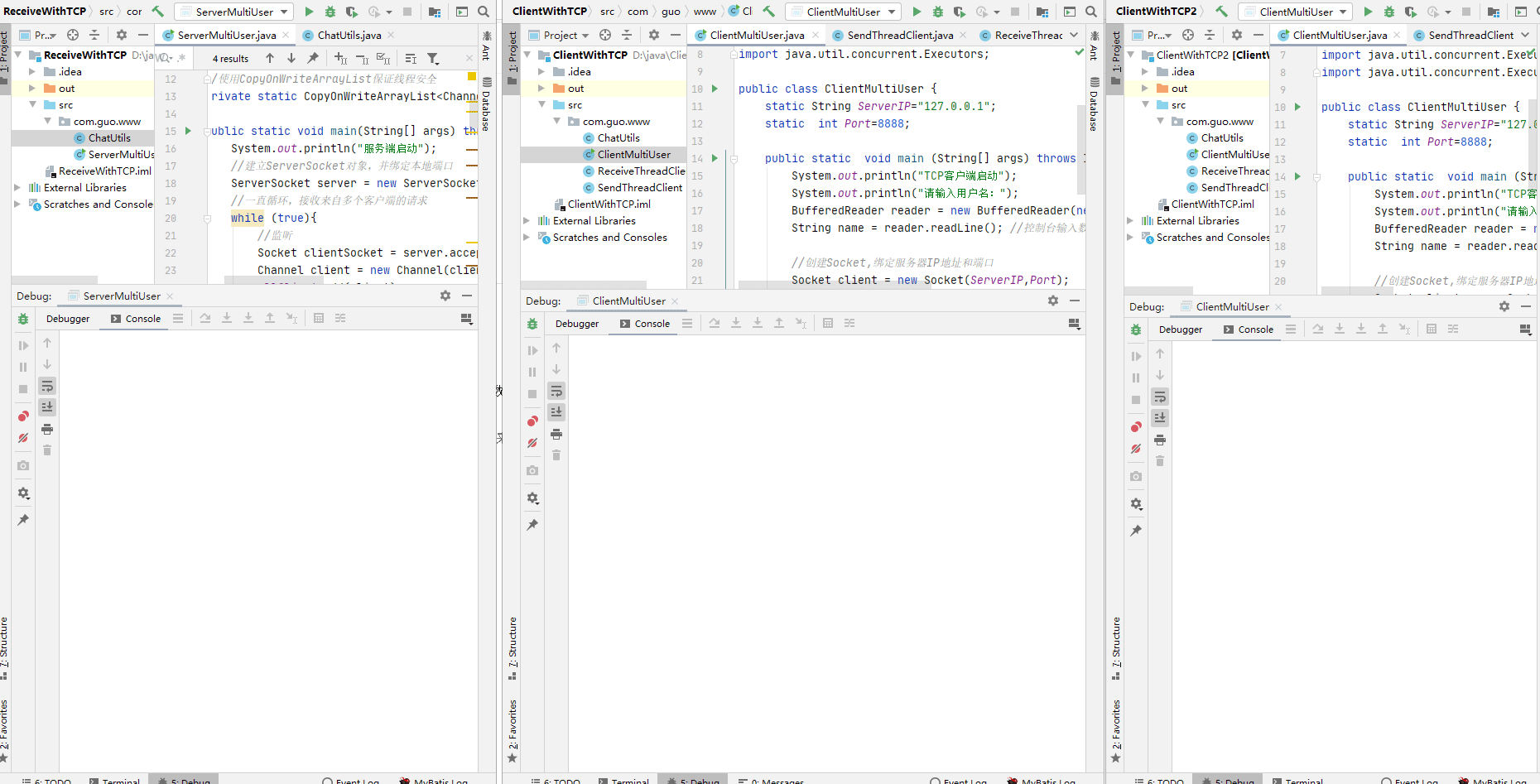Screen dimensions: 1540x784
Task: Click the filter icon in ServerMultiUser search bar
Action: point(433,58)
